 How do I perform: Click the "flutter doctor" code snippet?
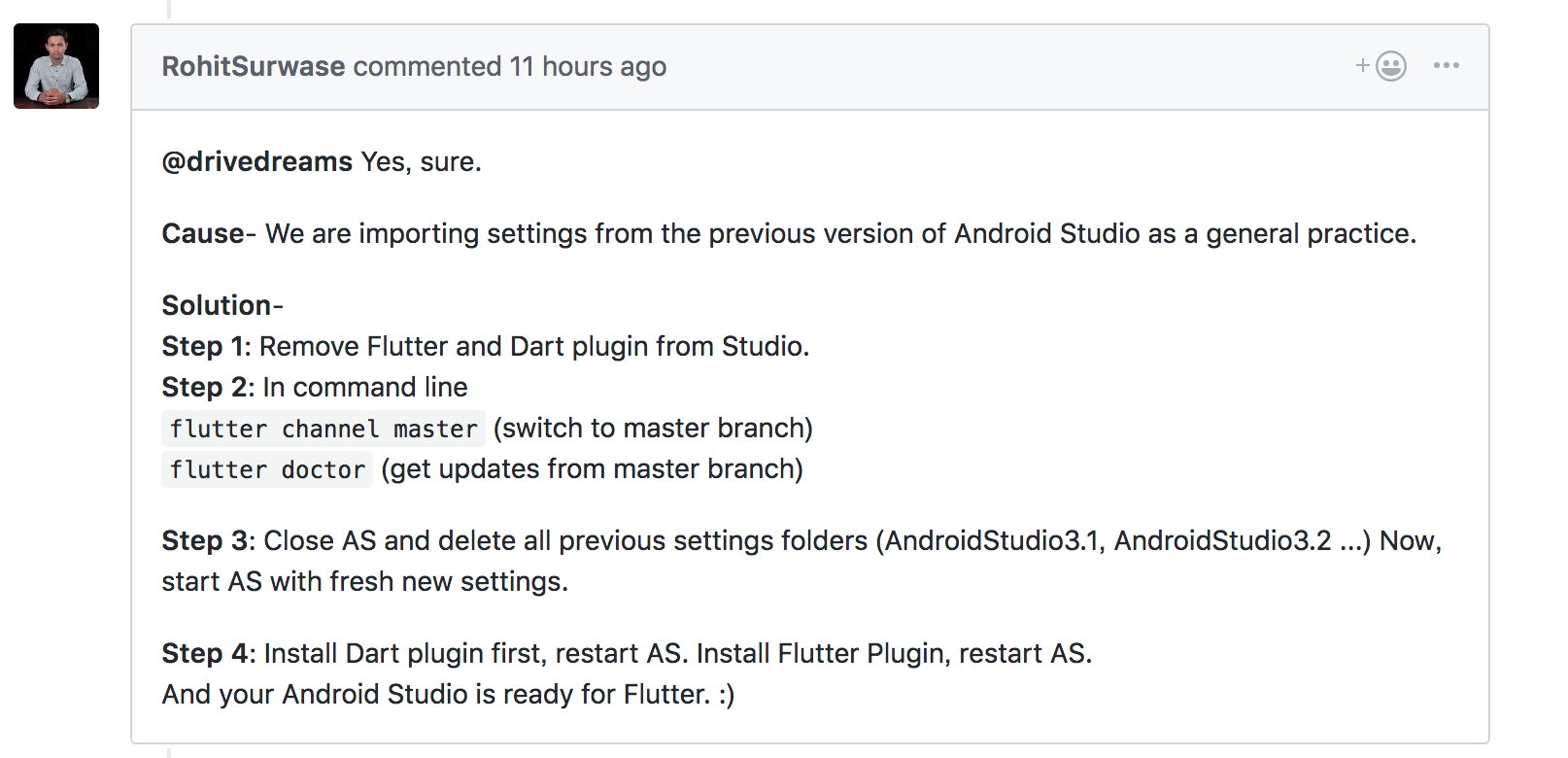(267, 469)
